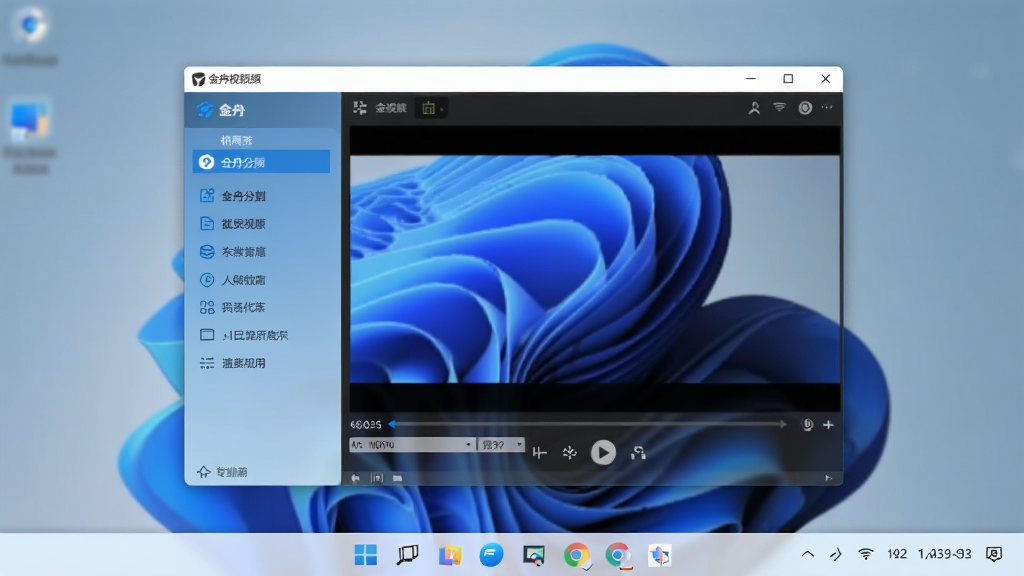Open the round blue chat app in the taskbar
This screenshot has height=576, width=1024.
point(492,555)
